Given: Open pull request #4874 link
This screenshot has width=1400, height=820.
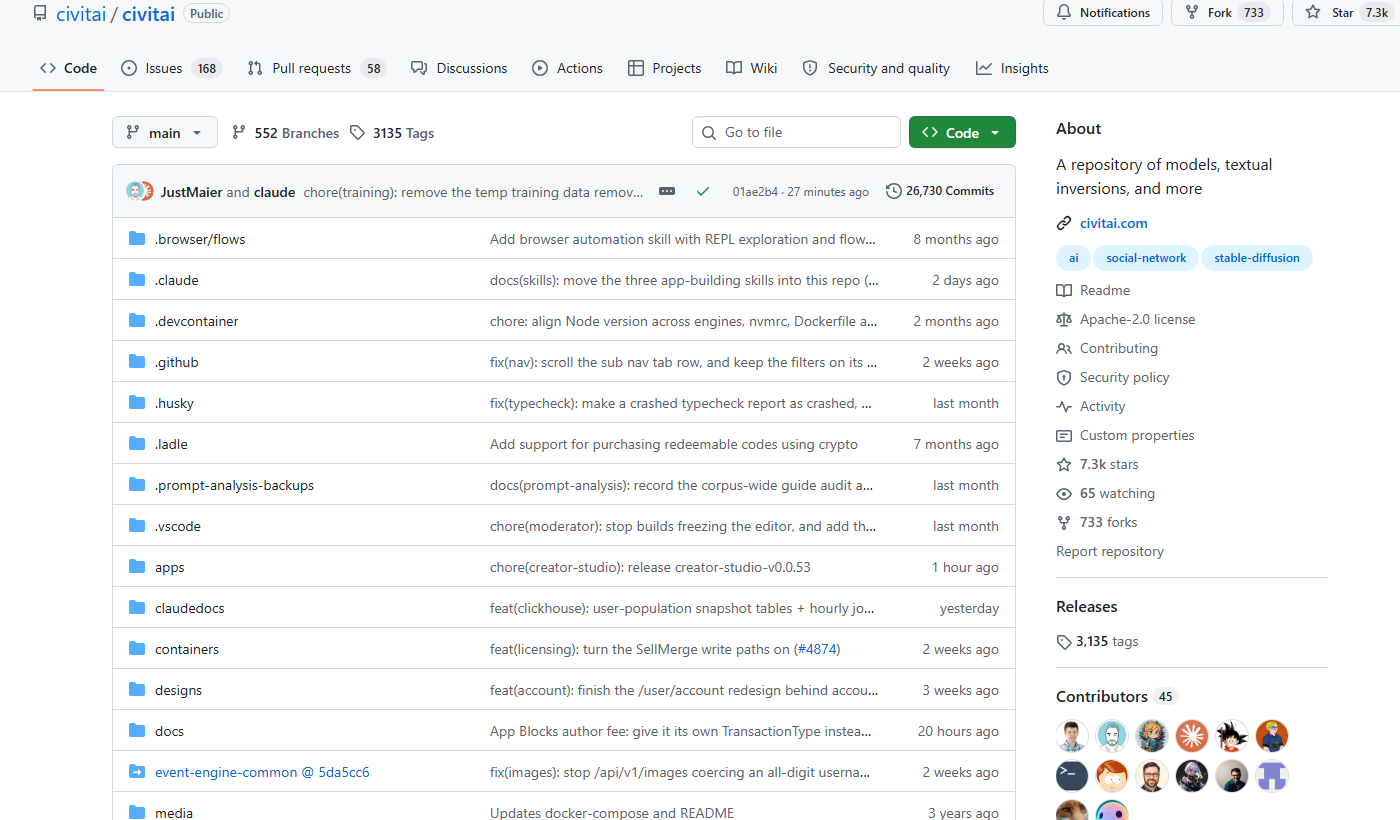Looking at the screenshot, I should click(816, 649).
